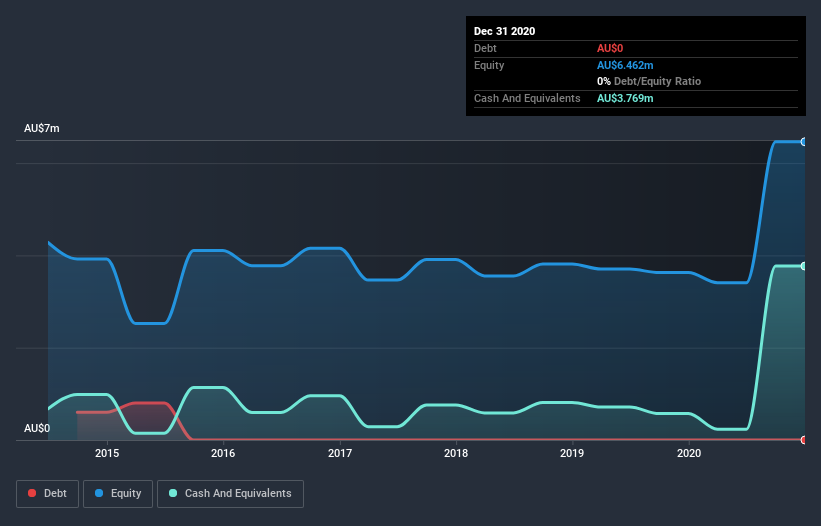821x526 pixels.
Task: Click the 2015 x-axis label
Action: [107, 453]
